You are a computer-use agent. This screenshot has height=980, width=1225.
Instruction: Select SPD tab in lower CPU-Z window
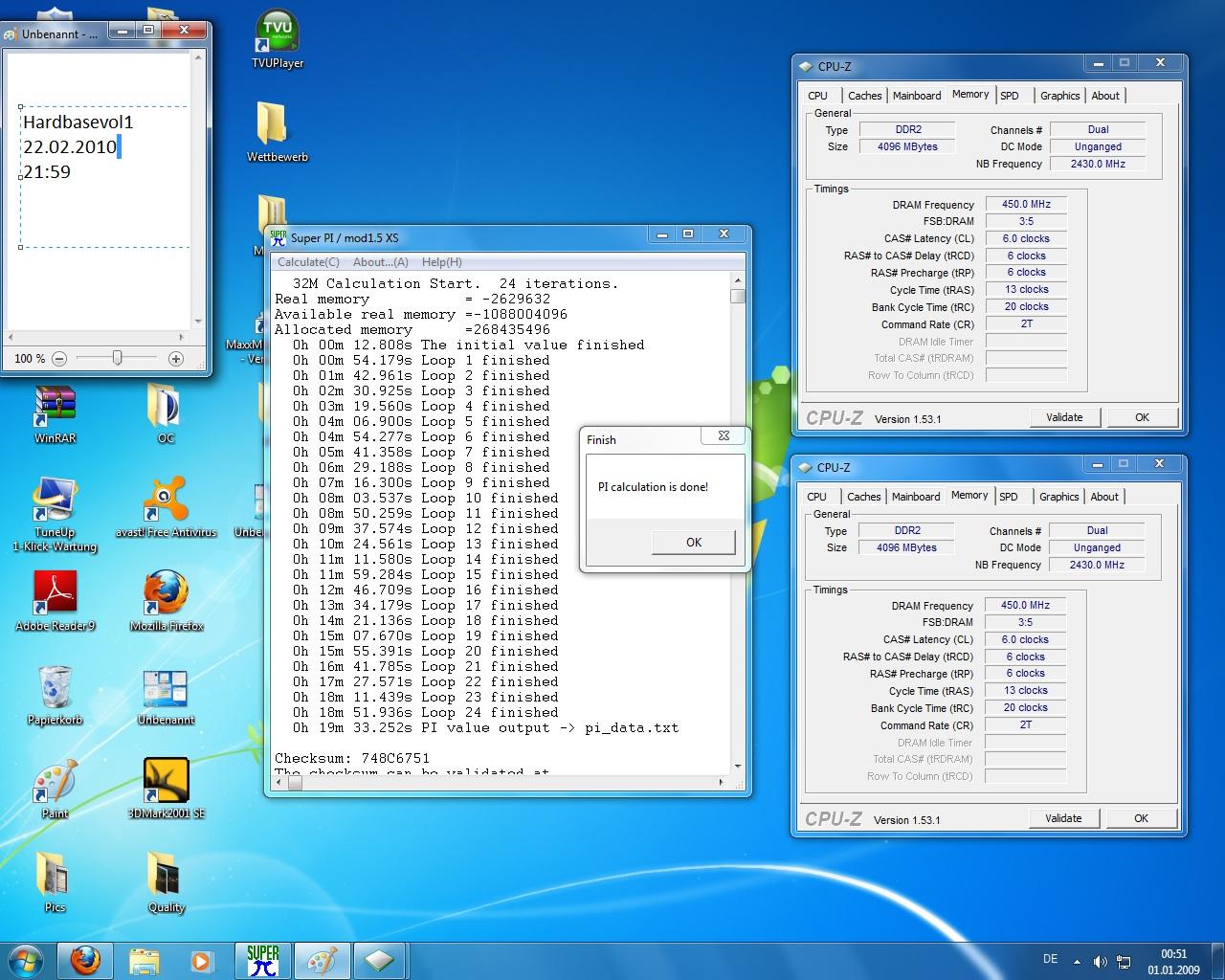click(x=1009, y=497)
